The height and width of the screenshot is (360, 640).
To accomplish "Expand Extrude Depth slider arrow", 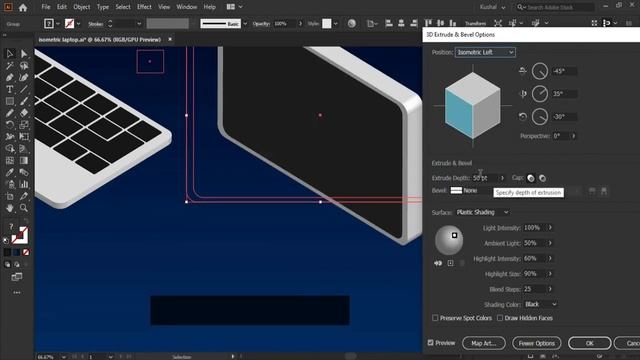I will point(502,178).
